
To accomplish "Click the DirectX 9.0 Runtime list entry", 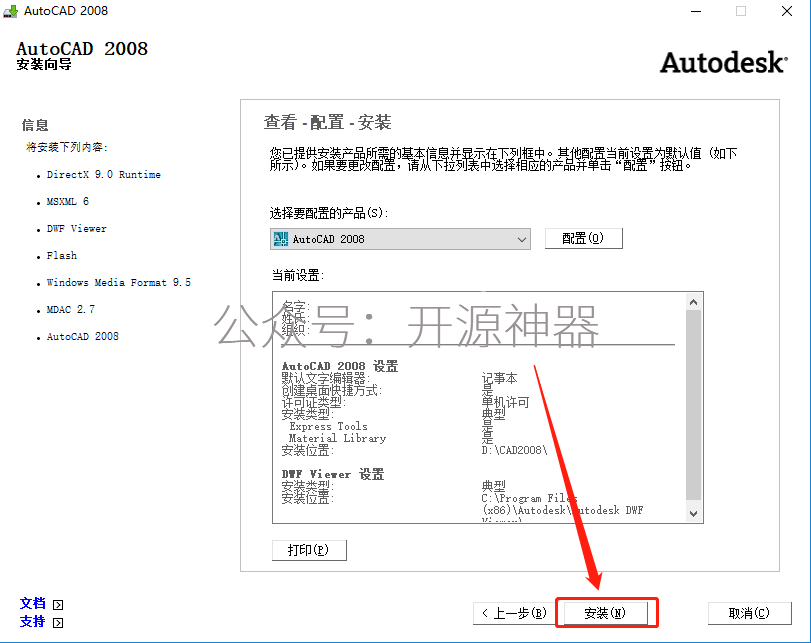I will 103,174.
